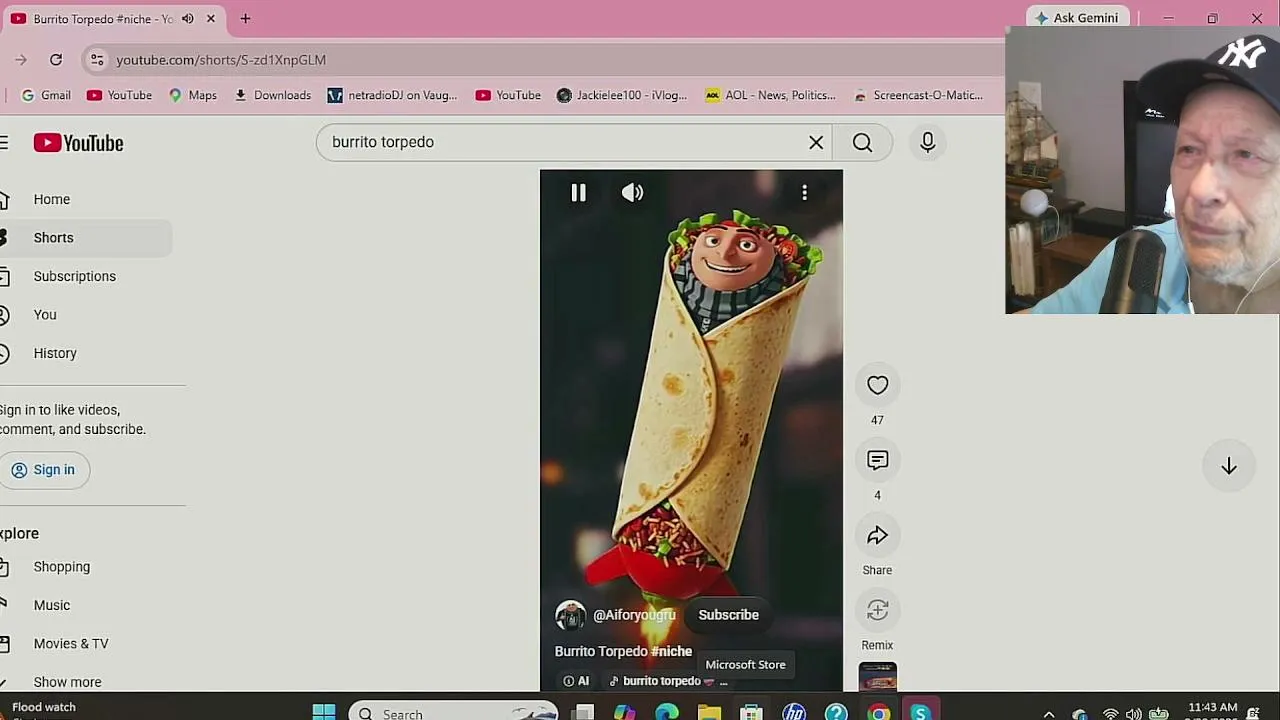Image resolution: width=1280 pixels, height=720 pixels.
Task: Reload the current page
Action: pos(56,60)
